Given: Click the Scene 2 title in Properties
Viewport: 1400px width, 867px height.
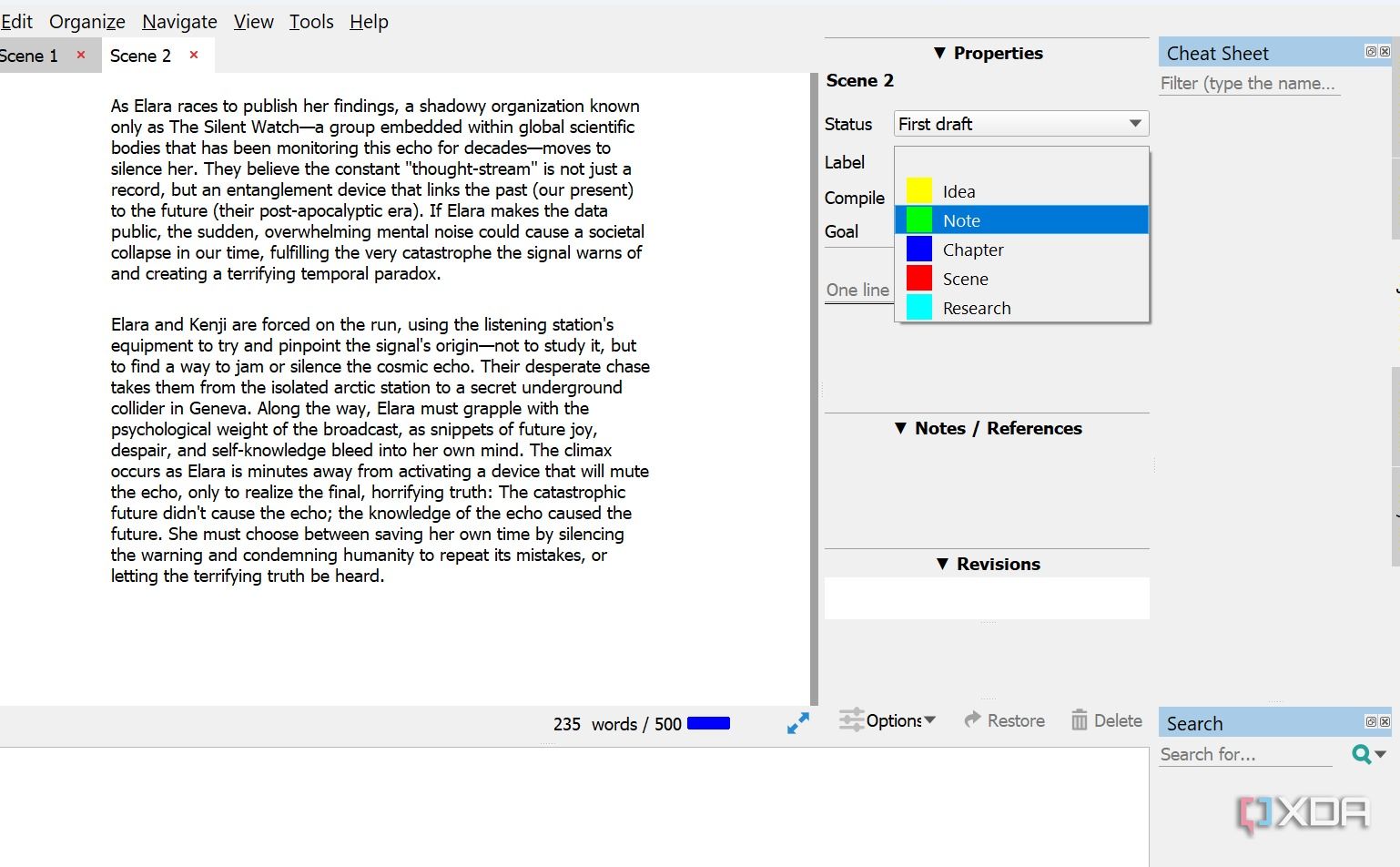Looking at the screenshot, I should [859, 80].
